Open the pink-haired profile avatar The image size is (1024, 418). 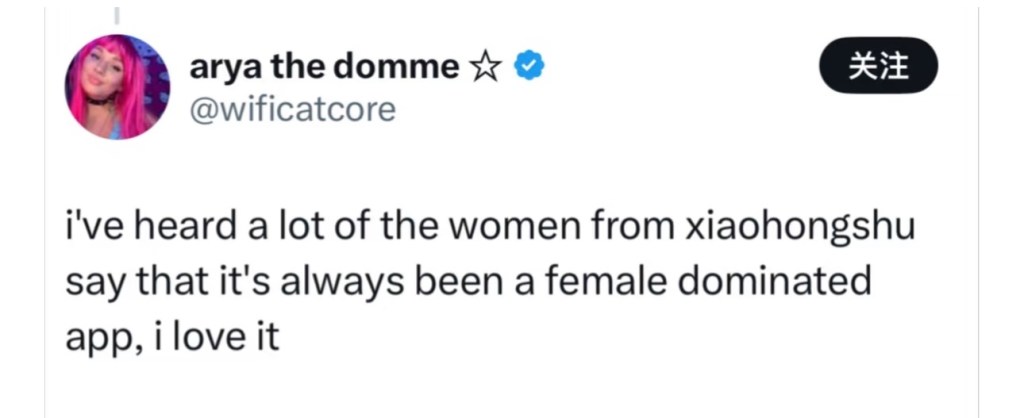click(118, 87)
